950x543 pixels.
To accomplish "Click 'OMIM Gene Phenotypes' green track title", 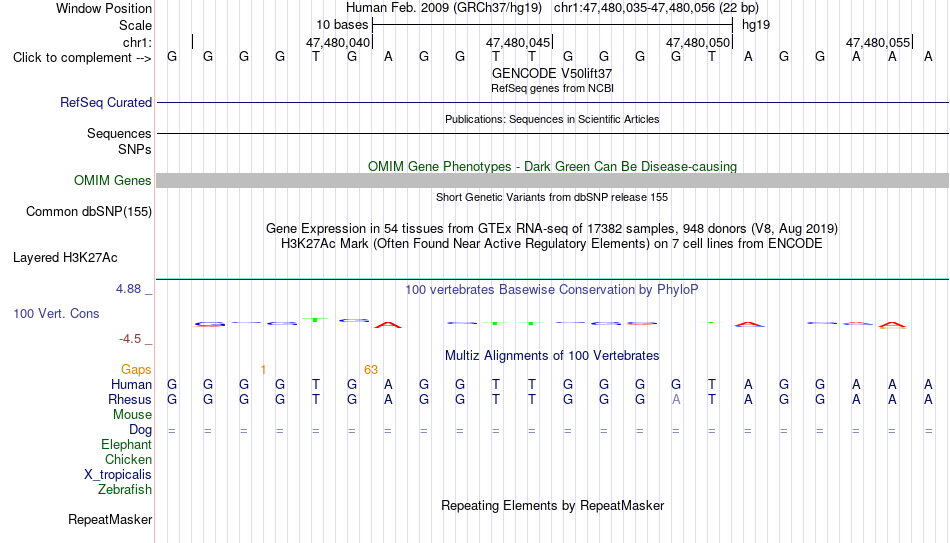I will pyautogui.click(x=553, y=166).
